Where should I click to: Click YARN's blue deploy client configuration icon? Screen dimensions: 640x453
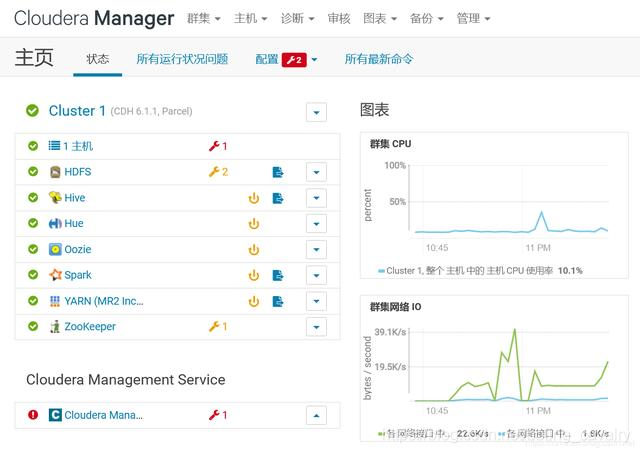(x=278, y=302)
